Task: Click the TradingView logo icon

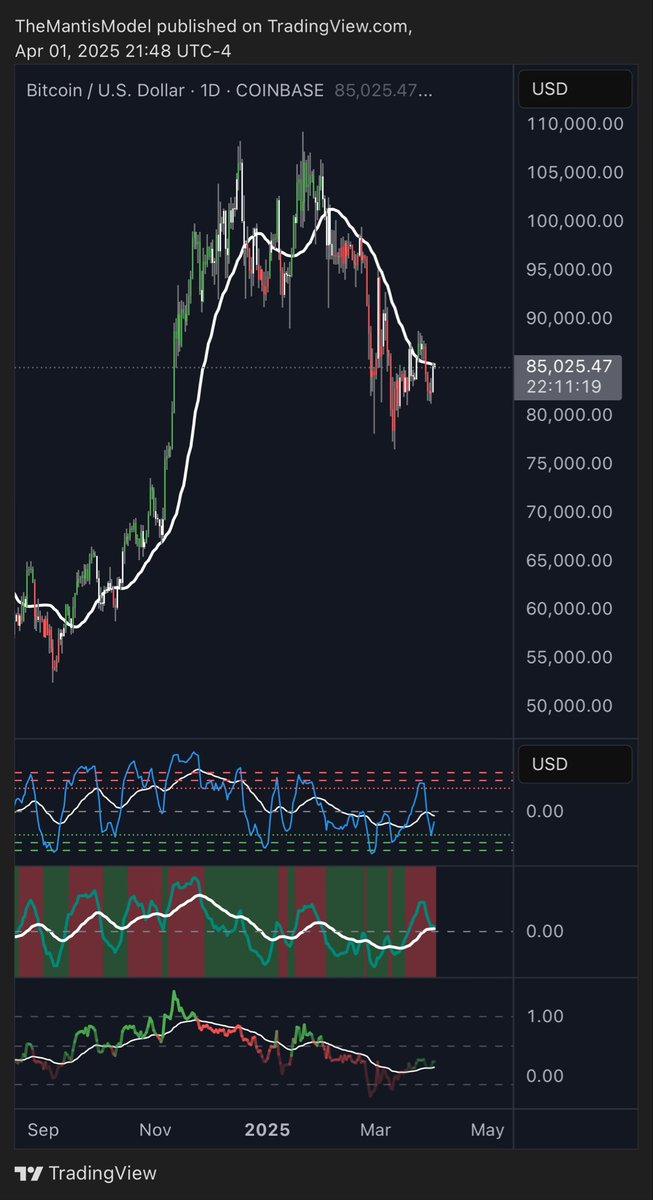Action: click(x=28, y=1173)
